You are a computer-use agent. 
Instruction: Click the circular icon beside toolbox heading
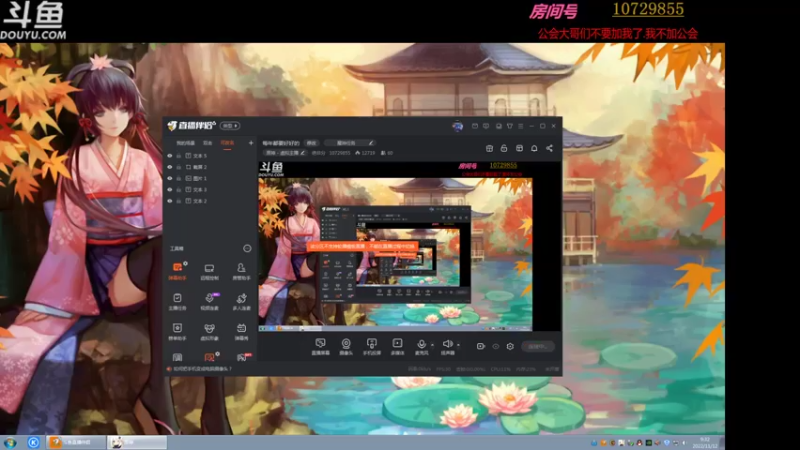click(x=247, y=248)
